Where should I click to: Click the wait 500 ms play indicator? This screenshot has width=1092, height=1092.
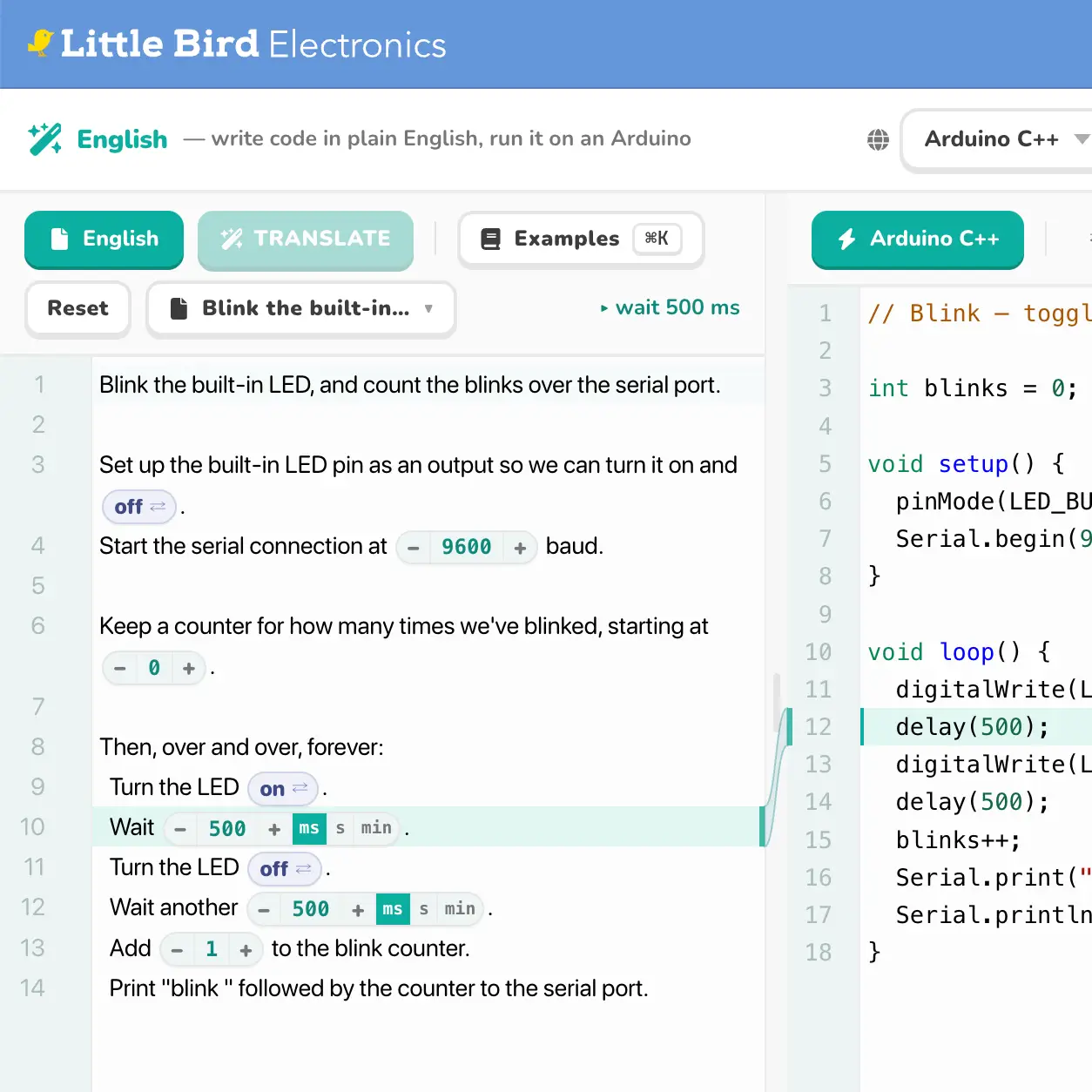pyautogui.click(x=670, y=307)
